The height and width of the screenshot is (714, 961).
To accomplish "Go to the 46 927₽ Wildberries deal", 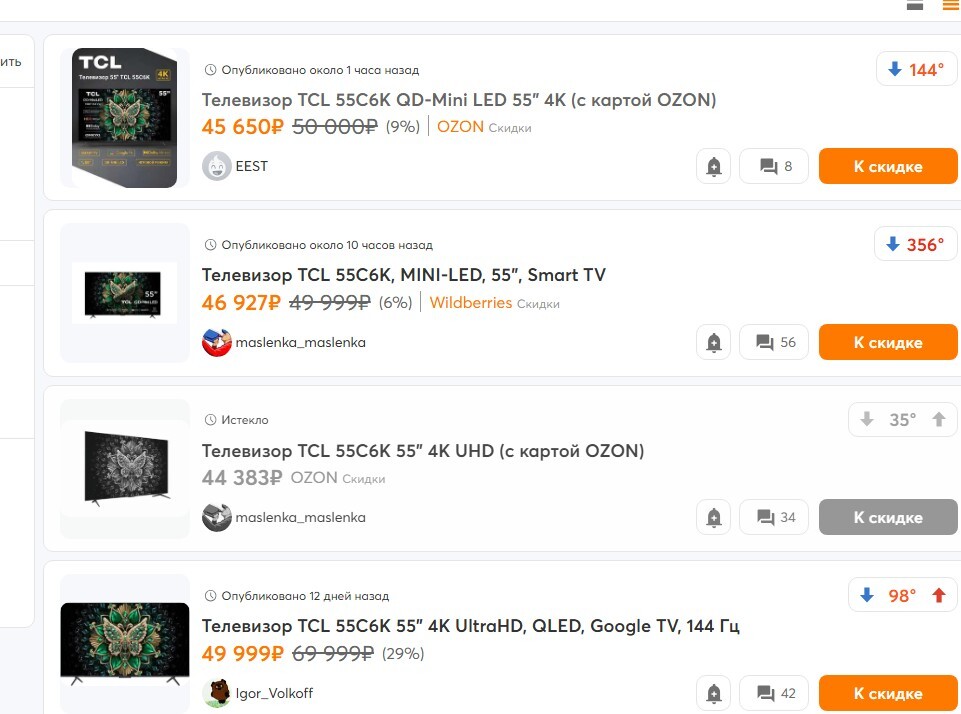I will [888, 342].
